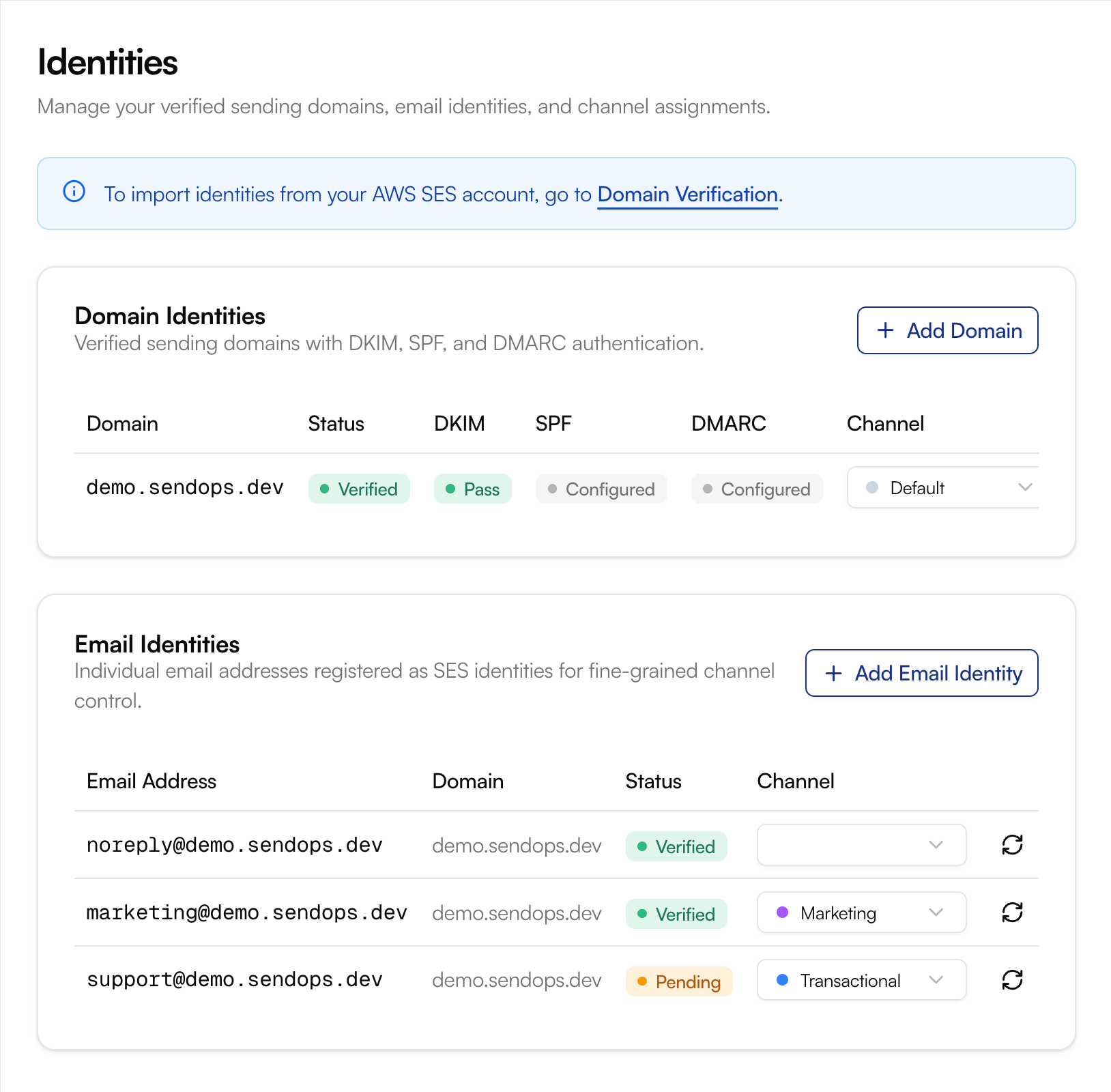The width and height of the screenshot is (1111, 1092).
Task: Click the Add Domain button
Action: [x=947, y=330]
